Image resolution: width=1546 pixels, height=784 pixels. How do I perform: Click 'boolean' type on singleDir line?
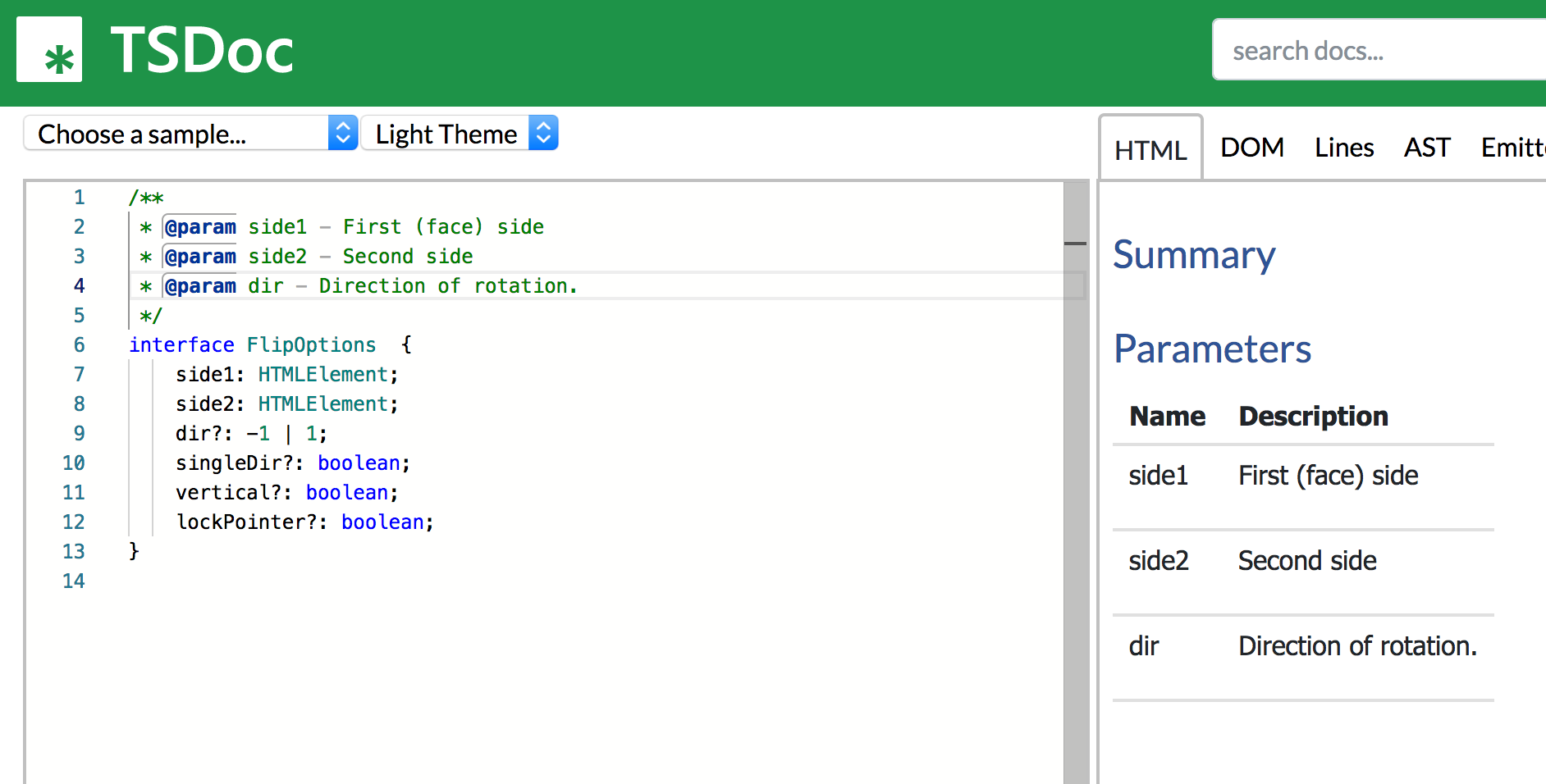tap(359, 463)
